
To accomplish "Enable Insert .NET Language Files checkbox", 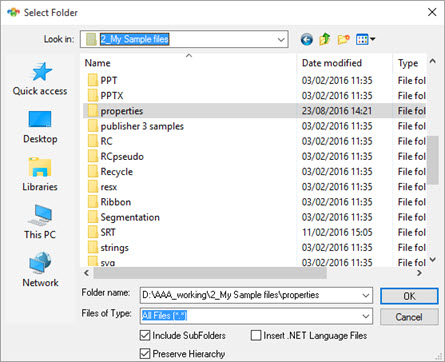I will [x=256, y=335].
